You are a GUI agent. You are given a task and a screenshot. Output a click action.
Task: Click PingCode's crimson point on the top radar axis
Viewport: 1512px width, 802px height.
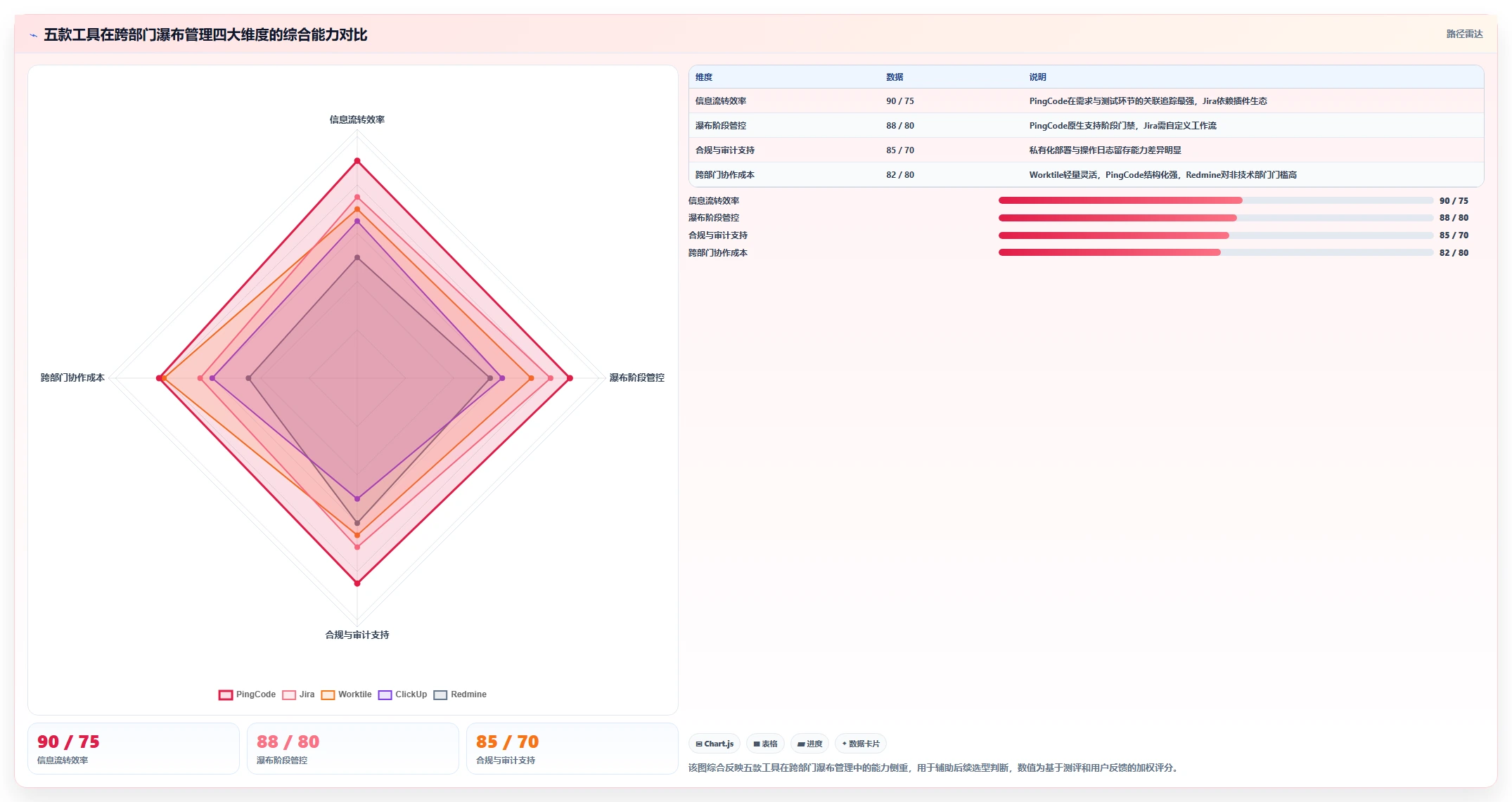coord(357,162)
